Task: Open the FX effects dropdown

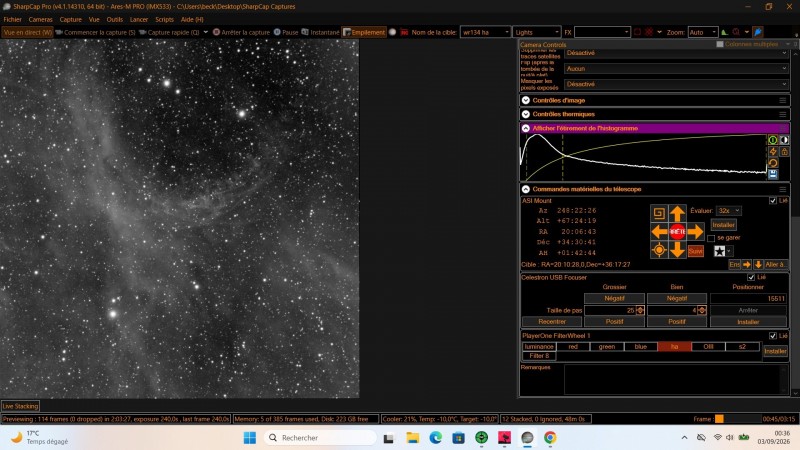Action: pyautogui.click(x=602, y=32)
